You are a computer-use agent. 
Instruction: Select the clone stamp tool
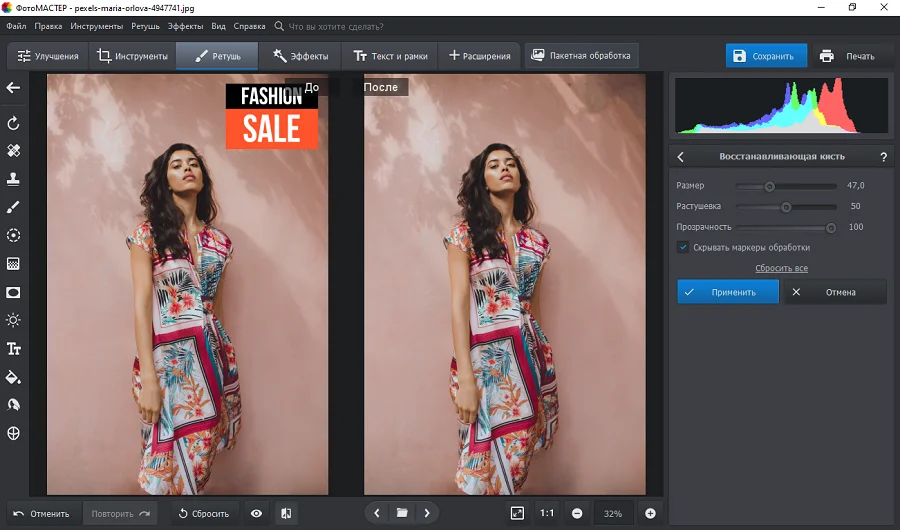click(14, 179)
